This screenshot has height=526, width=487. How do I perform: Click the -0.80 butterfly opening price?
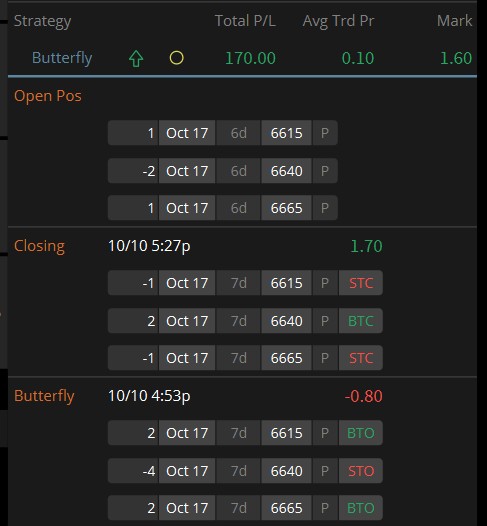pos(364,396)
